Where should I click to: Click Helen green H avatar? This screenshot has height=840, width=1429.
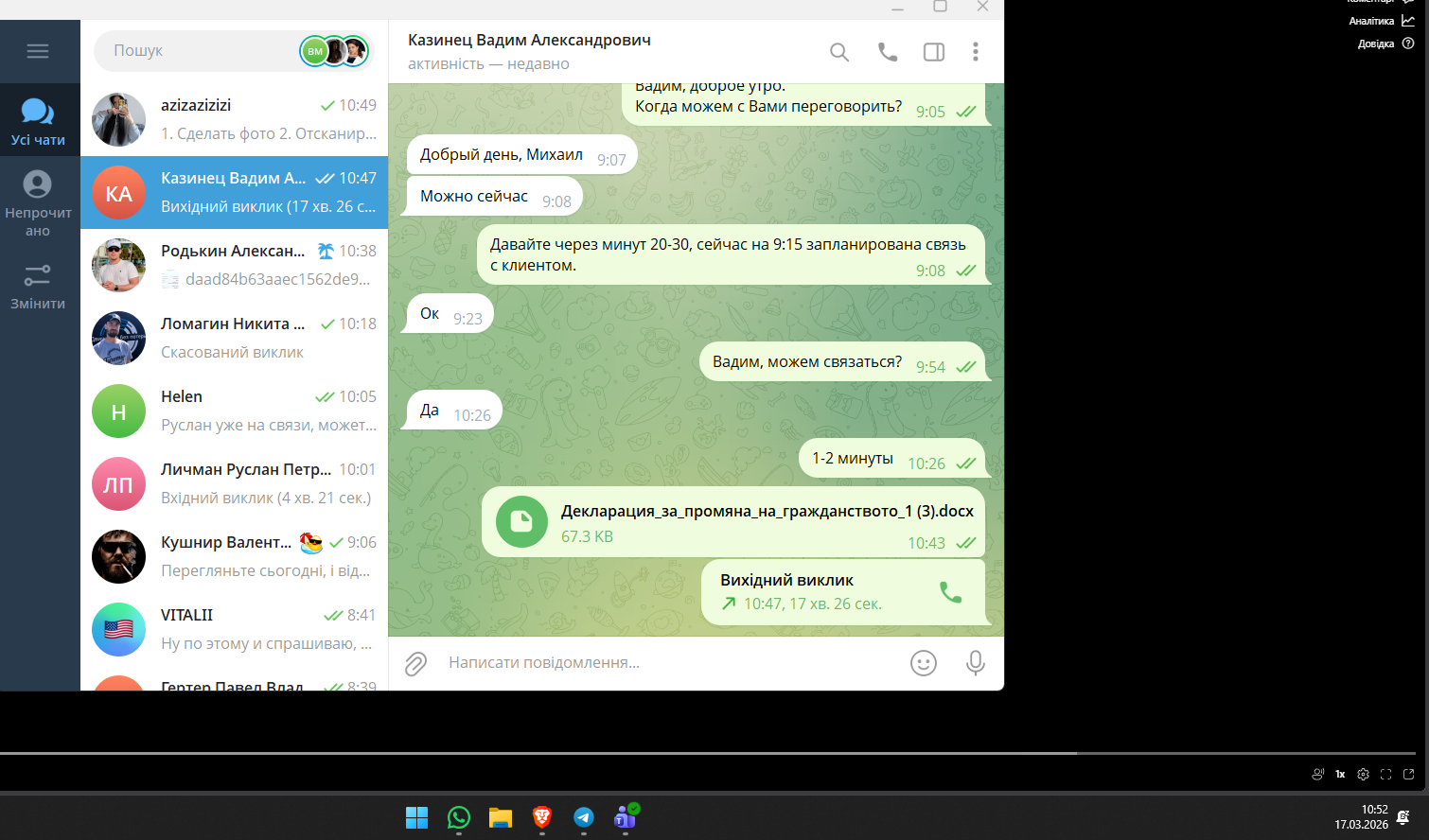tap(118, 411)
